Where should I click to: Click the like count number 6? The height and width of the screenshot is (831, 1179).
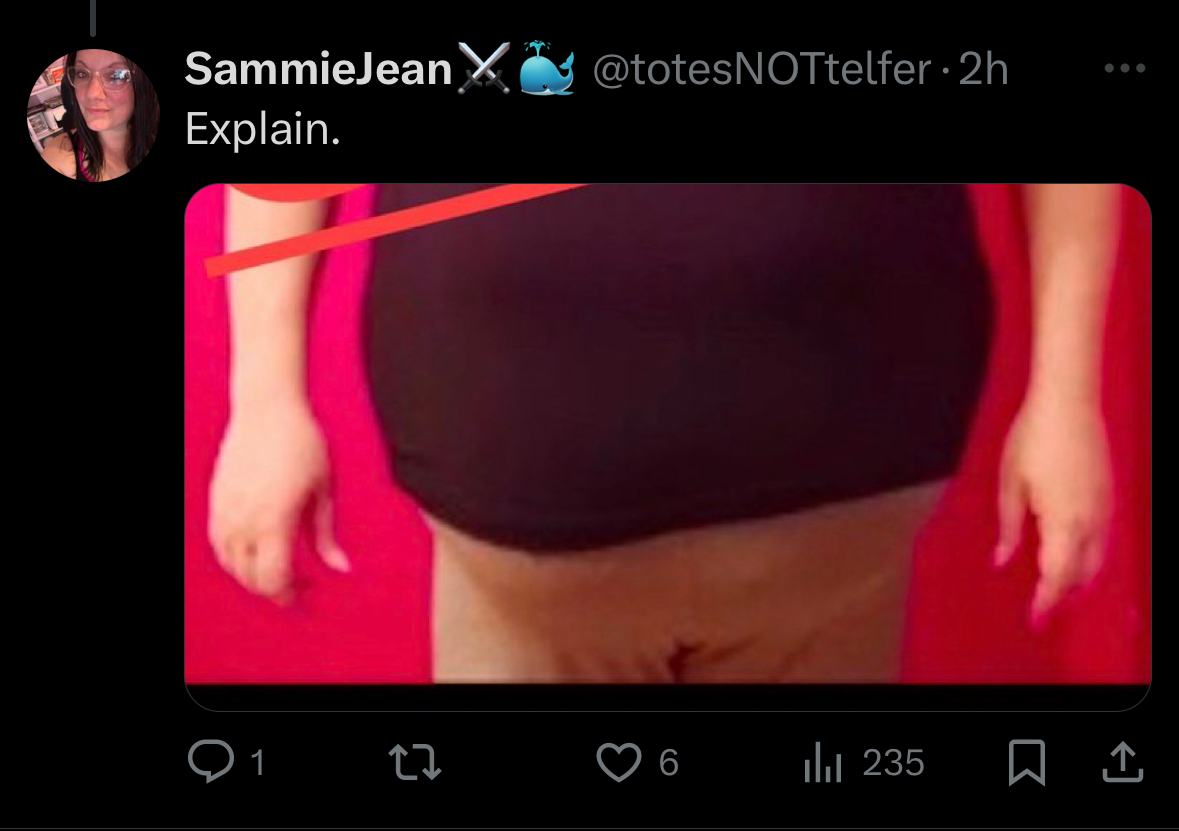[x=668, y=763]
